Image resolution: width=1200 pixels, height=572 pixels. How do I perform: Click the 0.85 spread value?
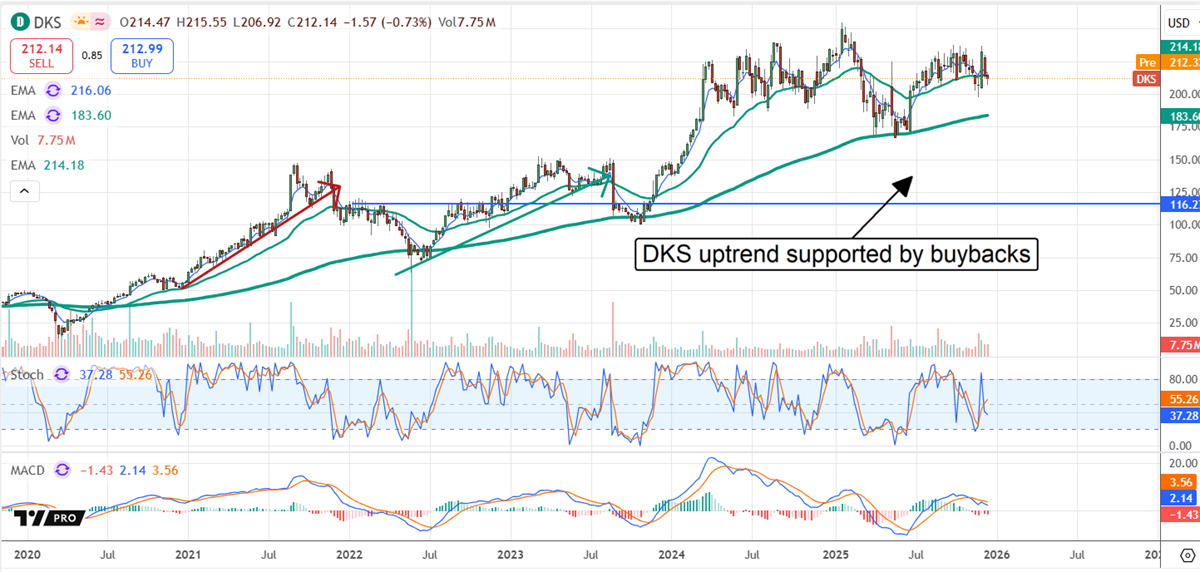92,56
